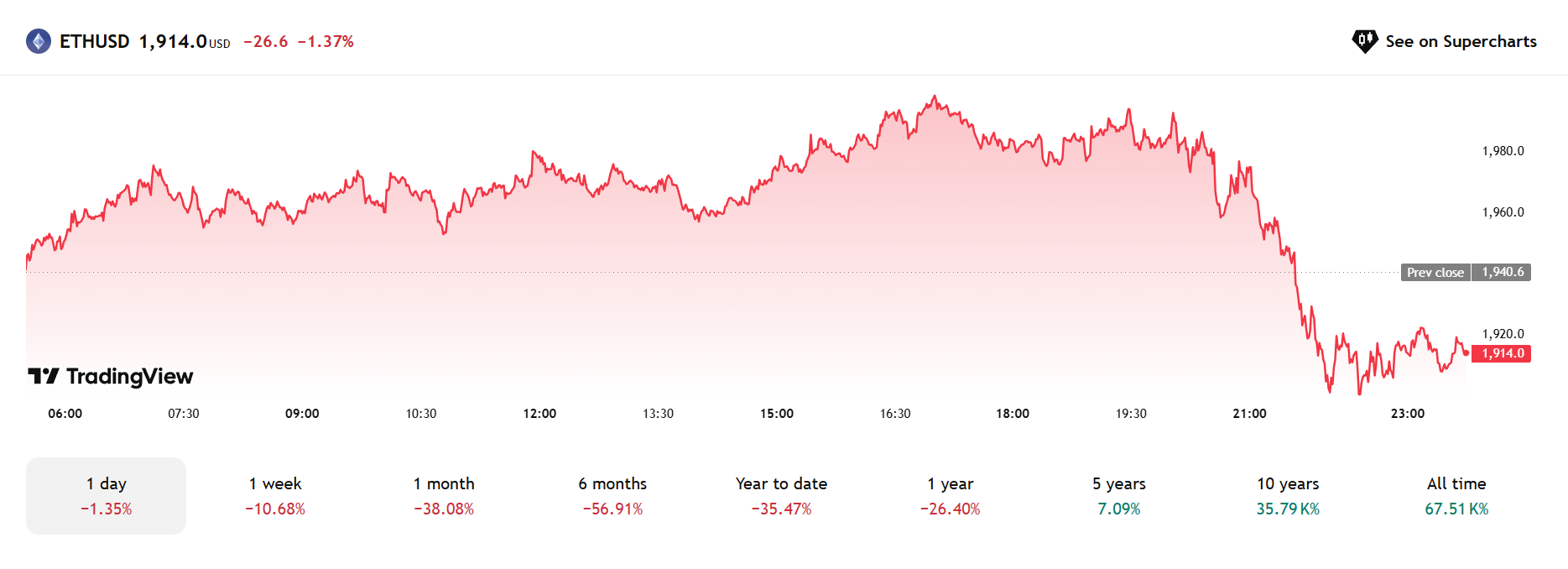Screen dimensions: 1568x569
Task: Click the red 1,914.0 current price label
Action: pyautogui.click(x=1502, y=353)
